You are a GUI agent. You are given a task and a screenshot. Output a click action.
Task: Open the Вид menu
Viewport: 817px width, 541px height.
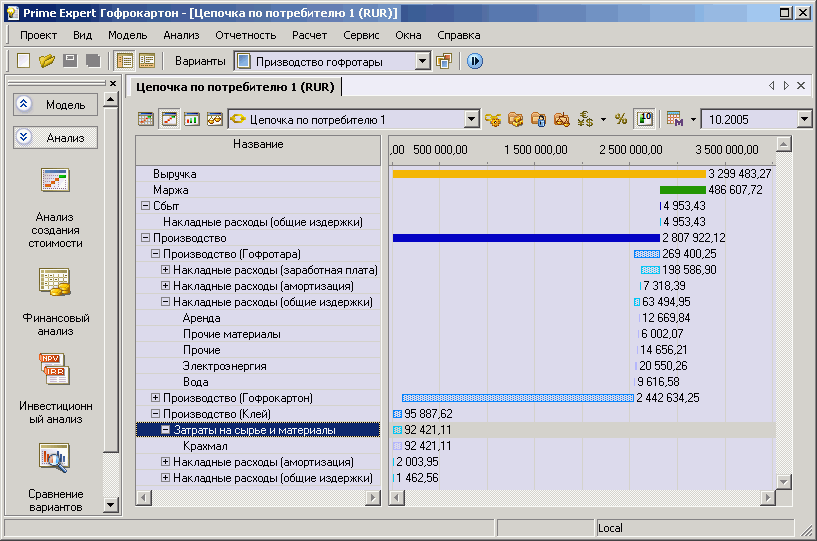82,35
